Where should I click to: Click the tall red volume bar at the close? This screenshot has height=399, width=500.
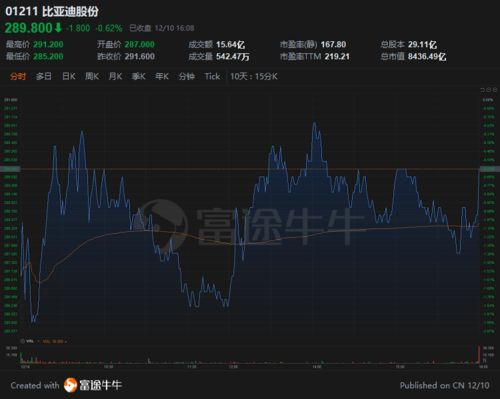[479, 354]
